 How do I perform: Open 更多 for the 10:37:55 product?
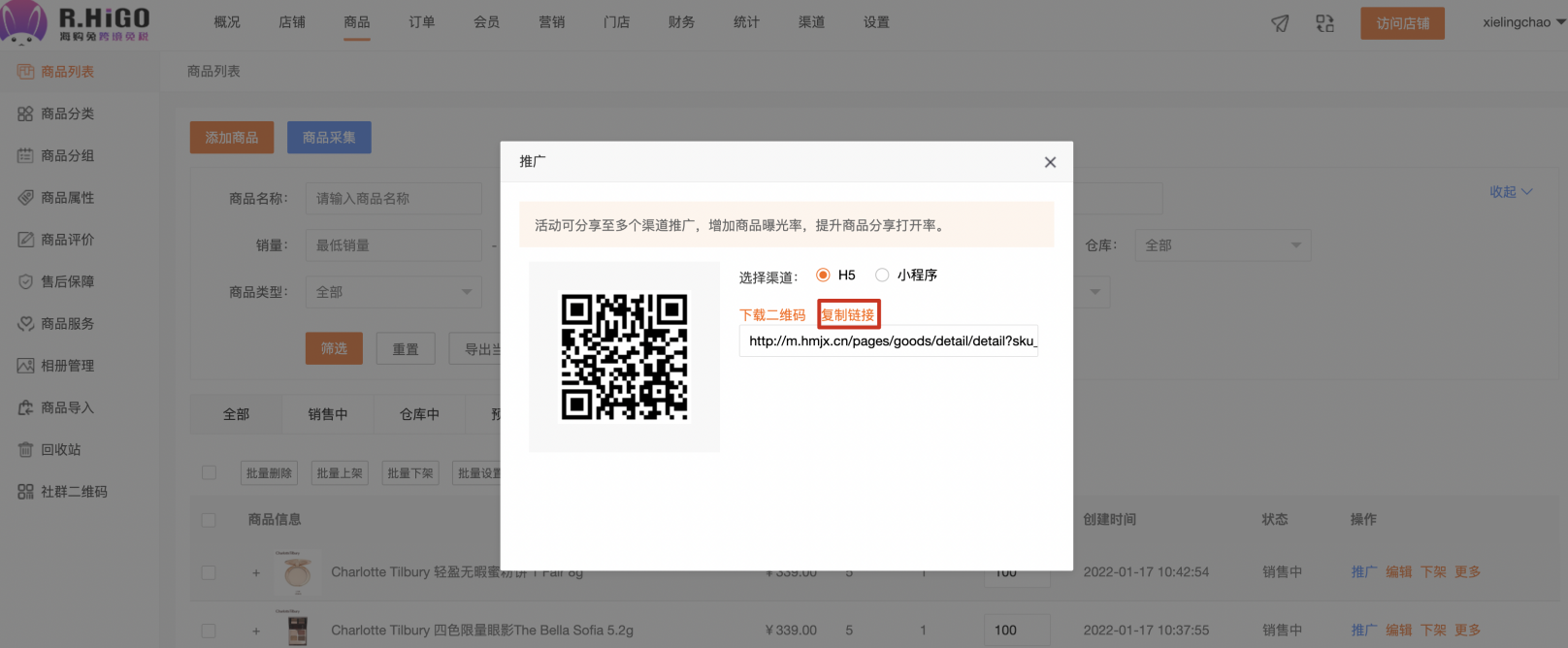pos(1467,631)
